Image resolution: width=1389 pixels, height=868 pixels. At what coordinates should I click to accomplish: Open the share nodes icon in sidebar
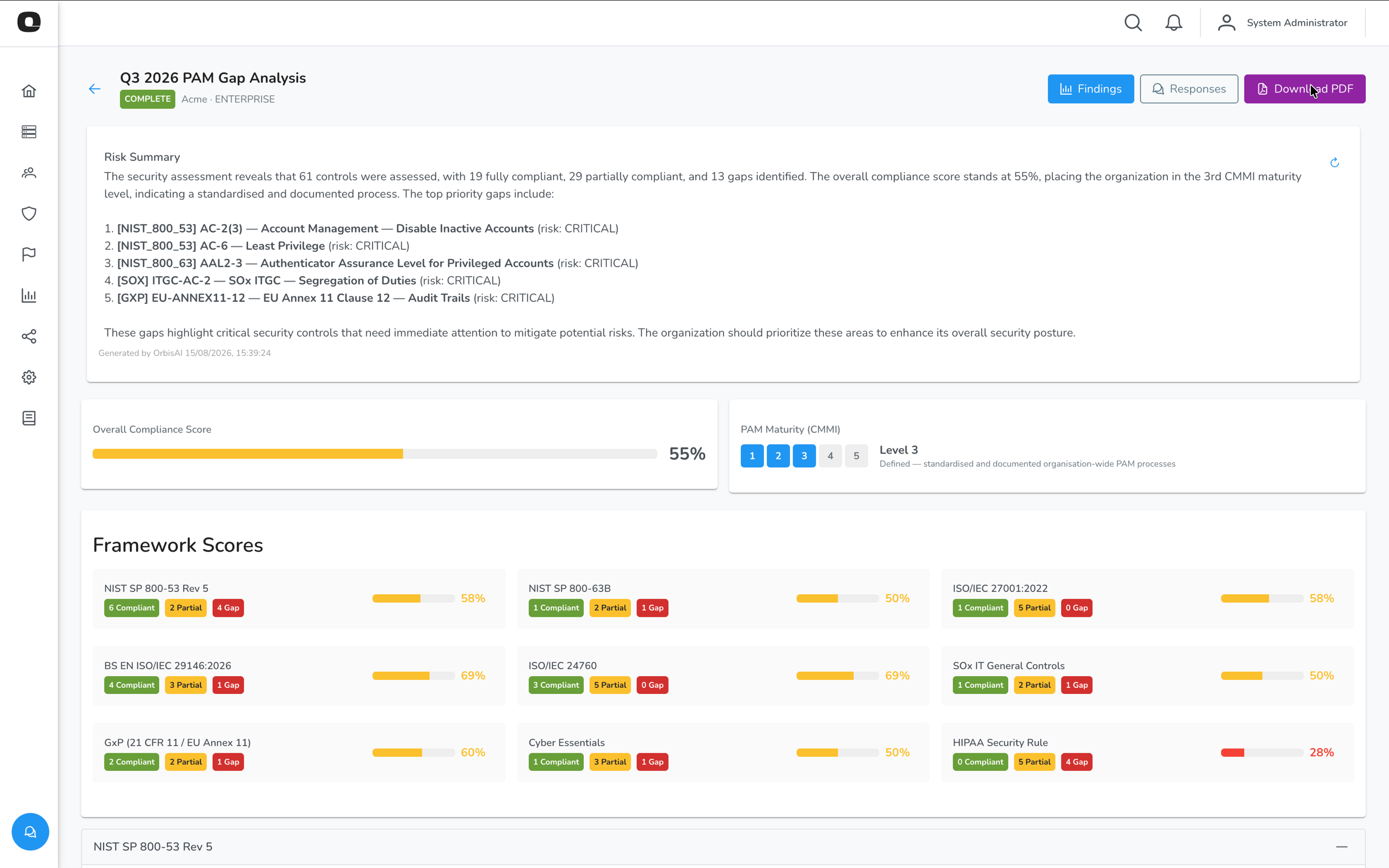(x=29, y=336)
